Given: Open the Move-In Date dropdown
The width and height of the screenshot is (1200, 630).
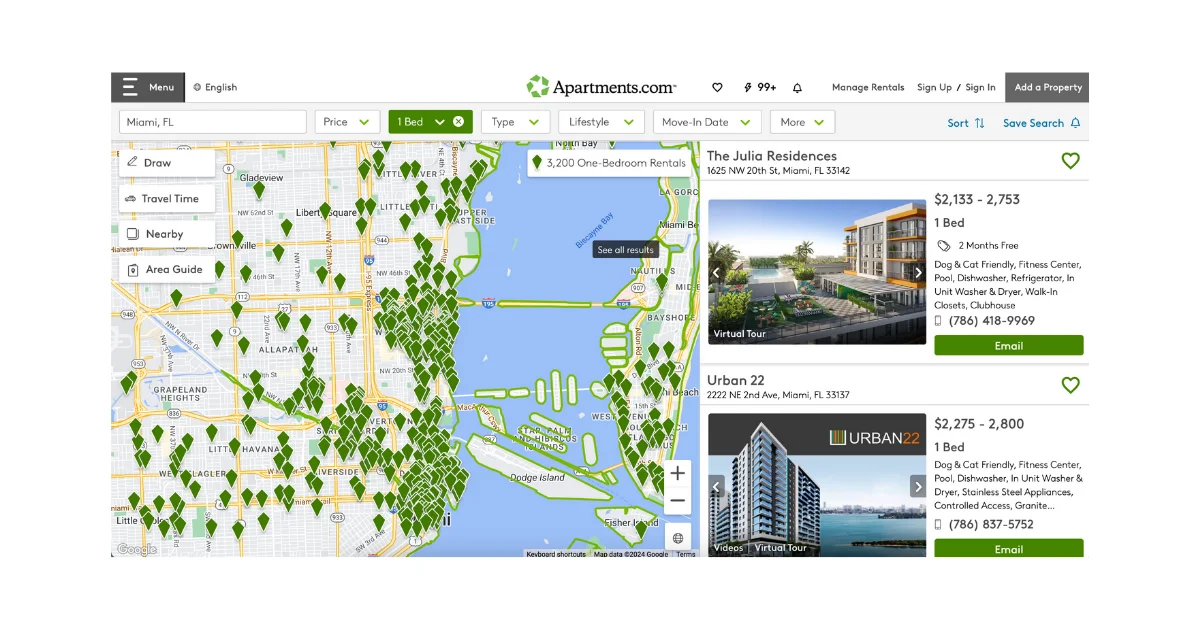Looking at the screenshot, I should (x=707, y=122).
